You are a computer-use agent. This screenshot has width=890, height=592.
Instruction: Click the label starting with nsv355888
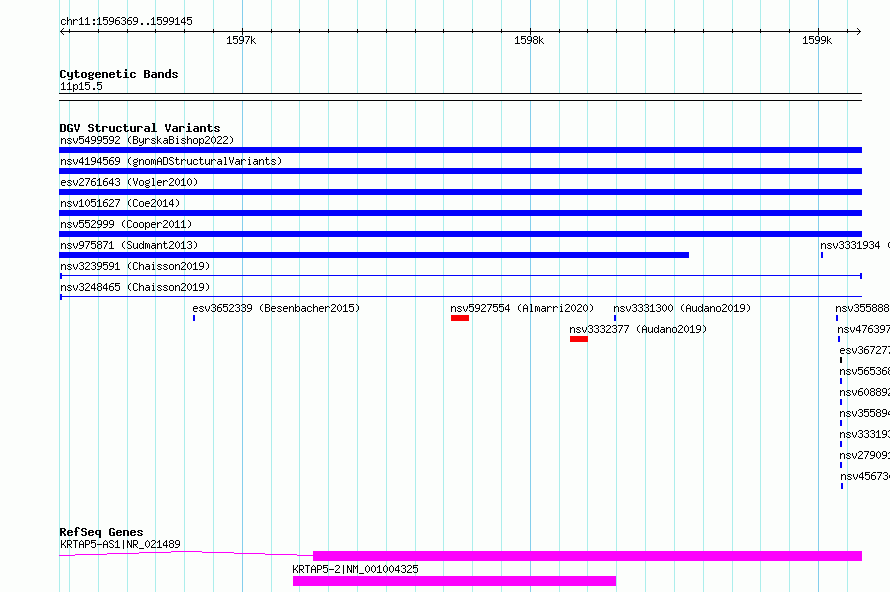(862, 308)
